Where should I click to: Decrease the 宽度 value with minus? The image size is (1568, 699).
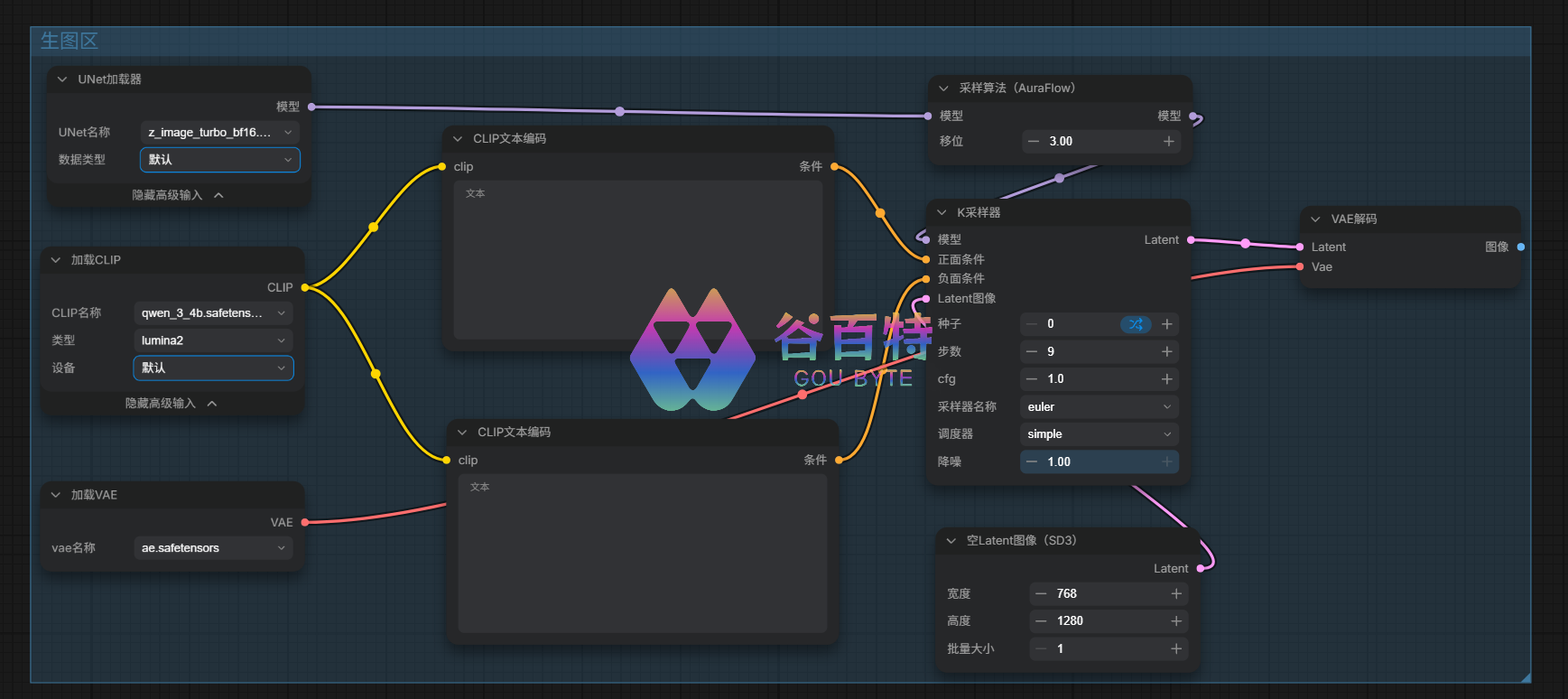(1041, 594)
